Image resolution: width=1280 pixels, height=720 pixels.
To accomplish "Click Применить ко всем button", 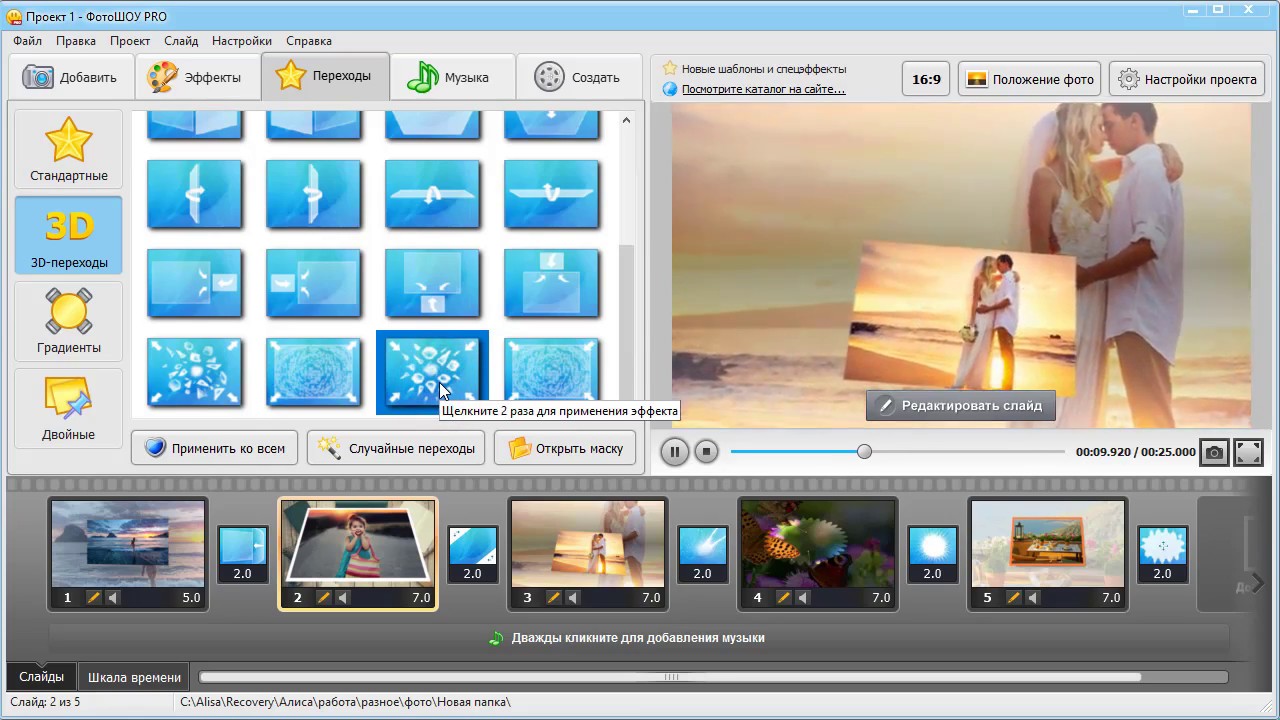I will (x=214, y=448).
